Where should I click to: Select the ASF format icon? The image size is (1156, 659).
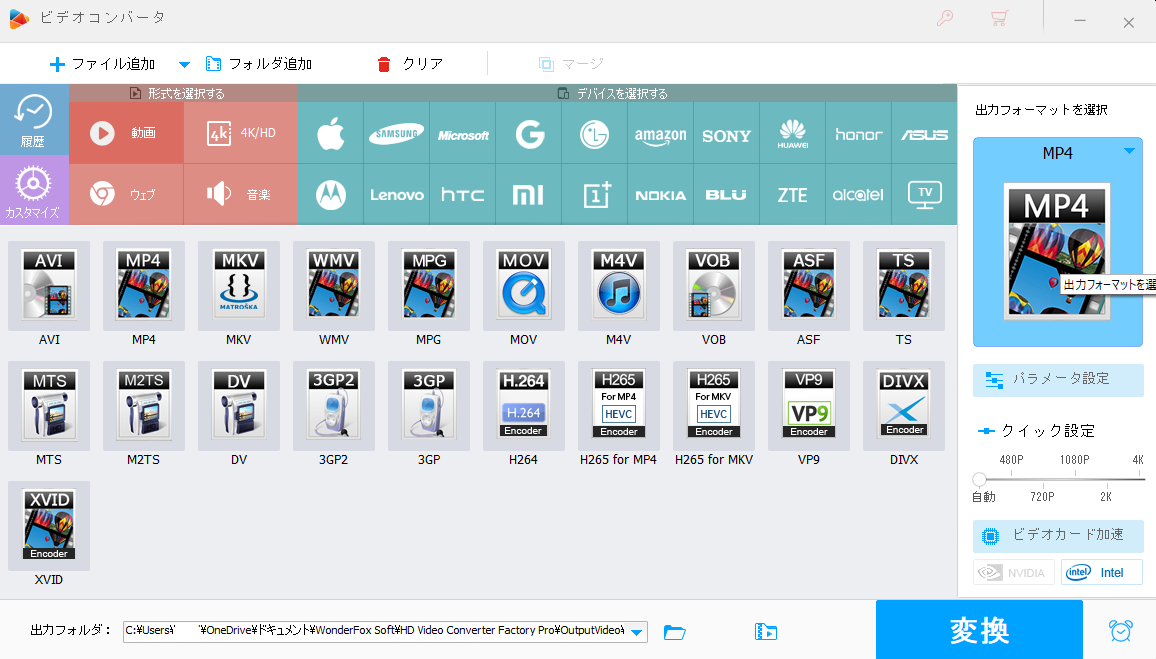[x=809, y=286]
